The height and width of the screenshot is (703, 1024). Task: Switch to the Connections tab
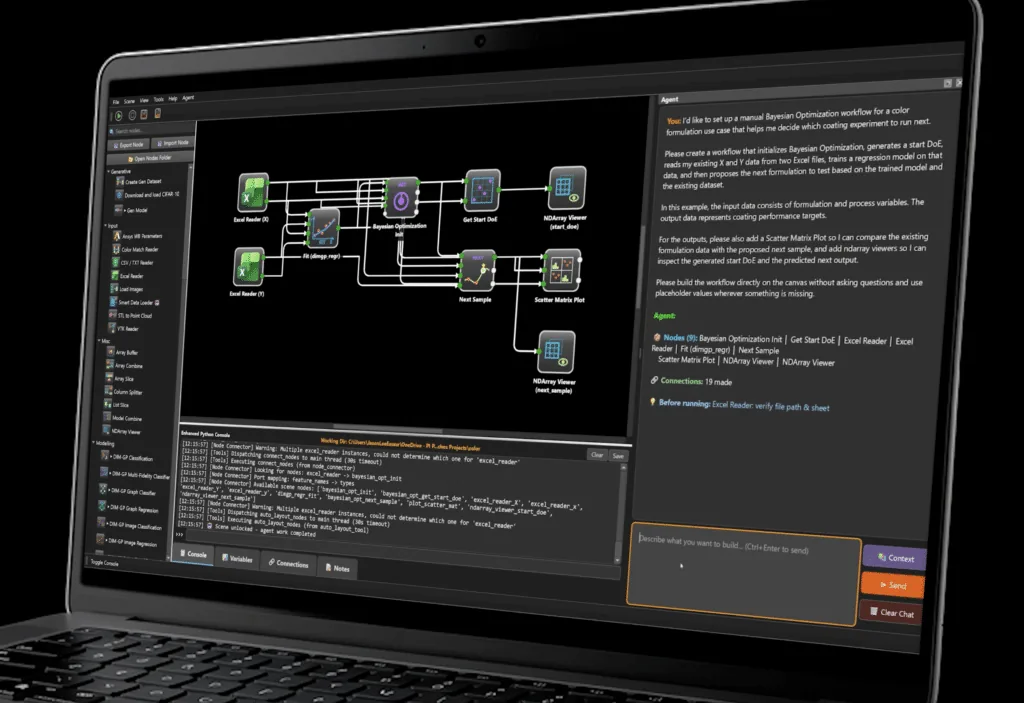click(289, 563)
